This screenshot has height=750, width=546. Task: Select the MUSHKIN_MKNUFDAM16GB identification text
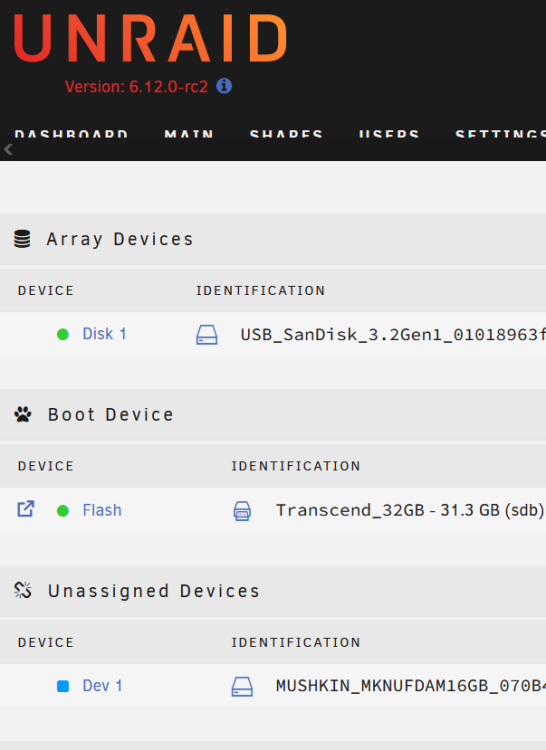411,686
